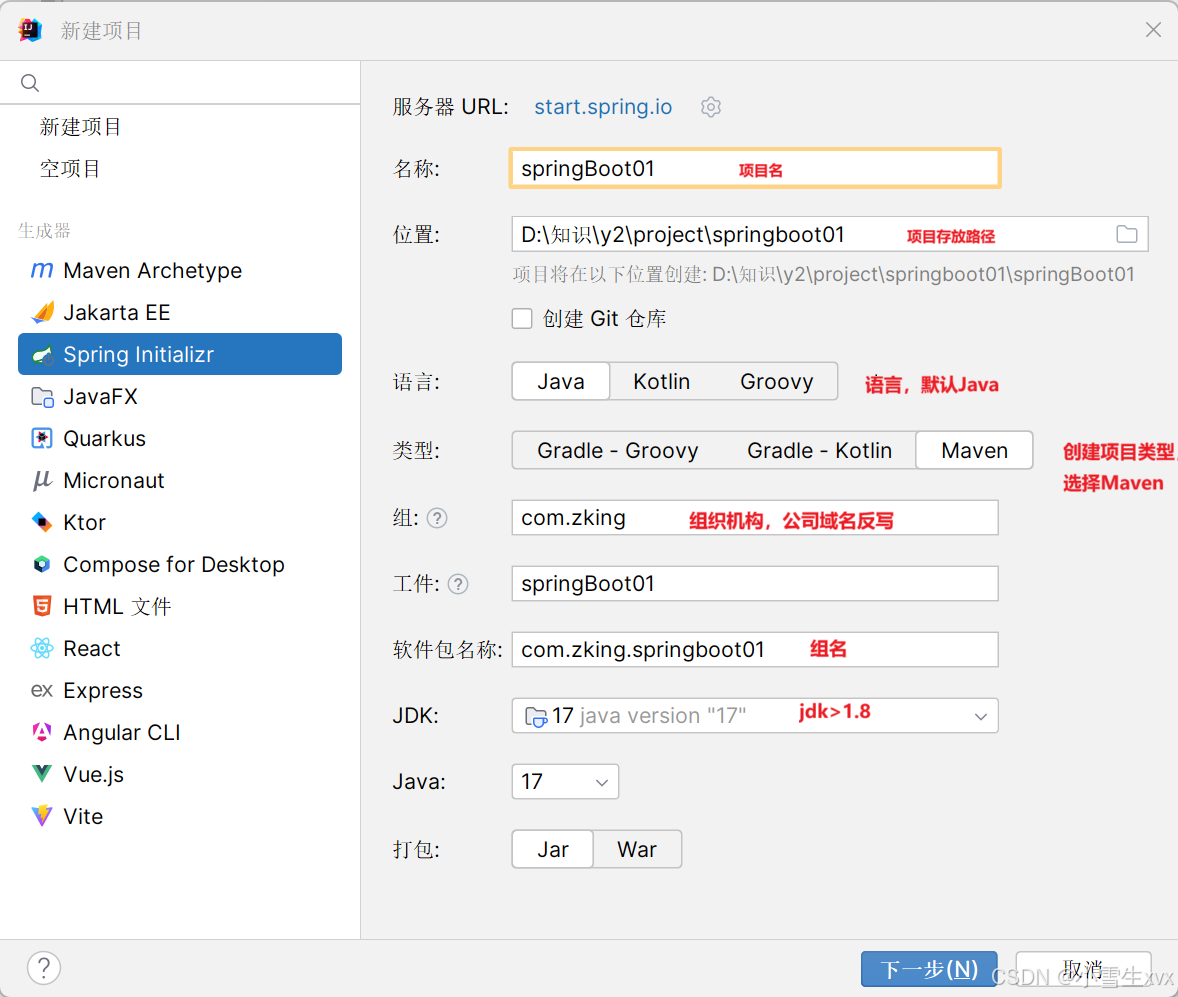Enable the 创建 Git 仓库 checkbox

coord(522,319)
